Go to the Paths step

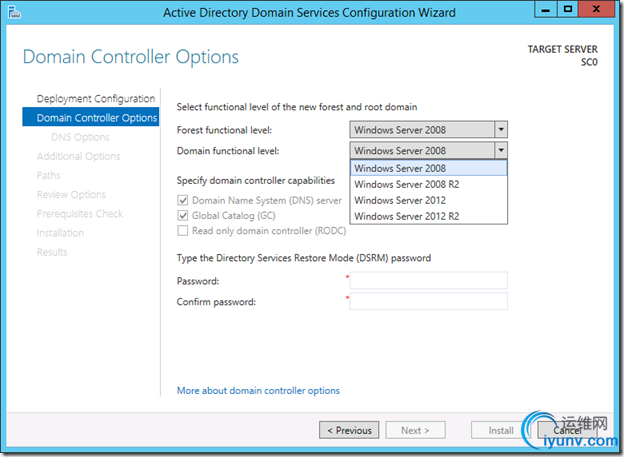tap(49, 175)
